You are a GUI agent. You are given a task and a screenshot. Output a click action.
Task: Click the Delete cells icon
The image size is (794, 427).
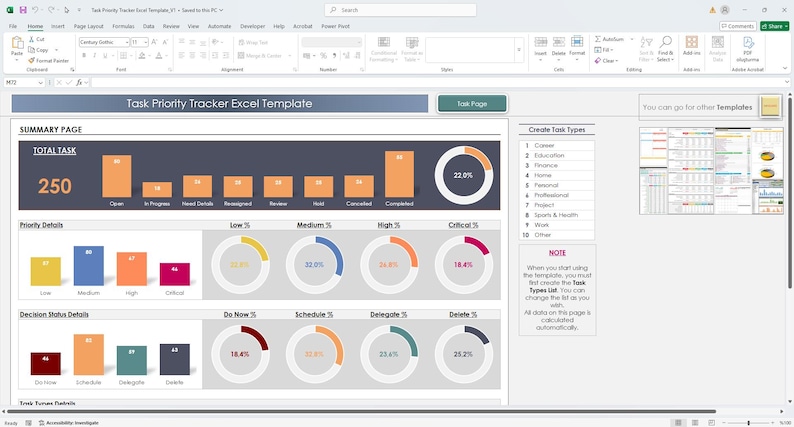[559, 43]
